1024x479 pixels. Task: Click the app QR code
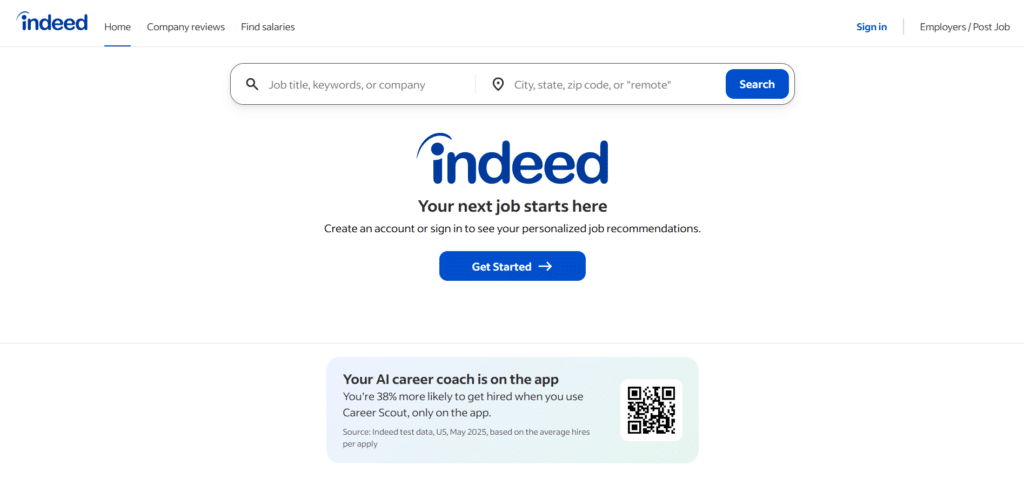651,410
